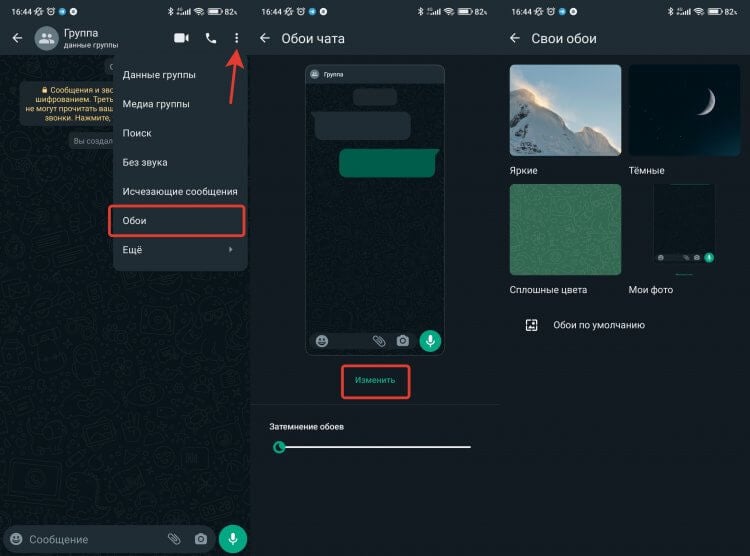Screen dimensions: 750x556
Task: Select Обои from the menu
Action: [x=177, y=220]
